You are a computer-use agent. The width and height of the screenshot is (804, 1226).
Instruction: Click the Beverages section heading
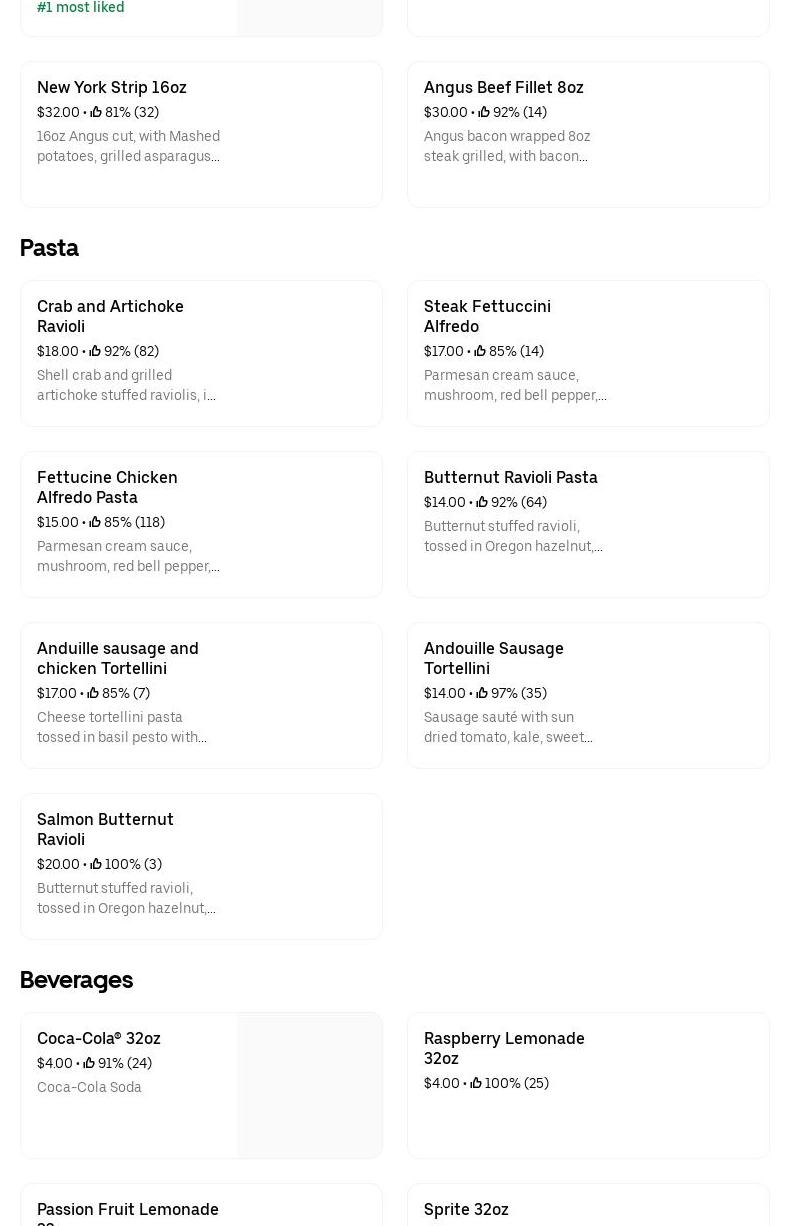pyautogui.click(x=76, y=980)
